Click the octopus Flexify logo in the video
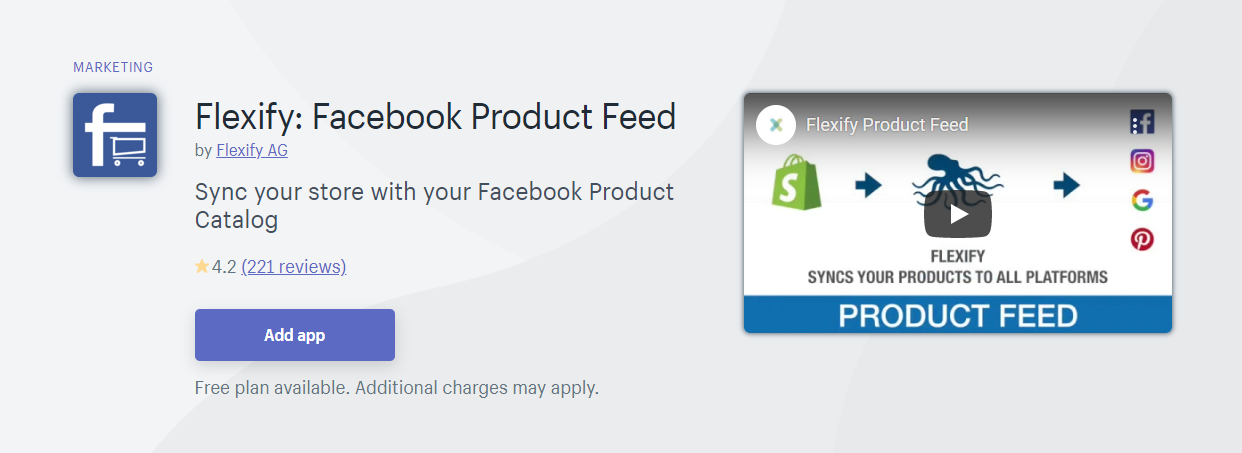The height and width of the screenshot is (453, 1242). point(958,185)
